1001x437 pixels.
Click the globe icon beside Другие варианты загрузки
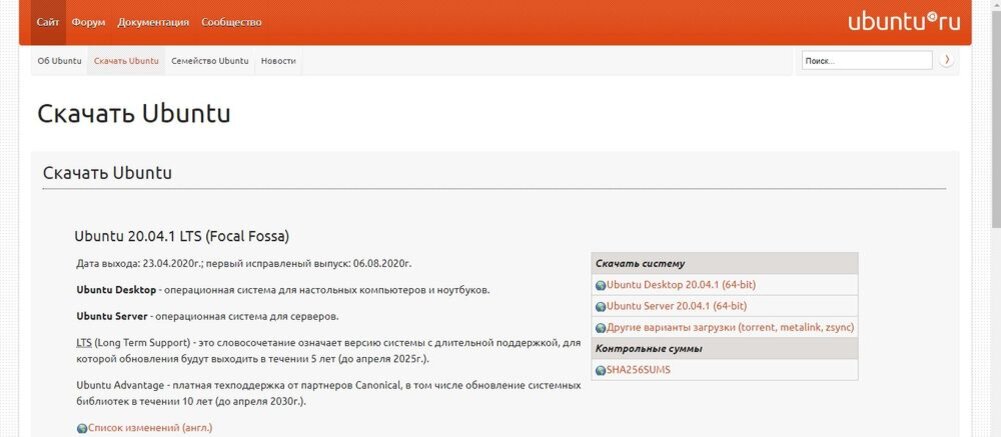tap(600, 329)
